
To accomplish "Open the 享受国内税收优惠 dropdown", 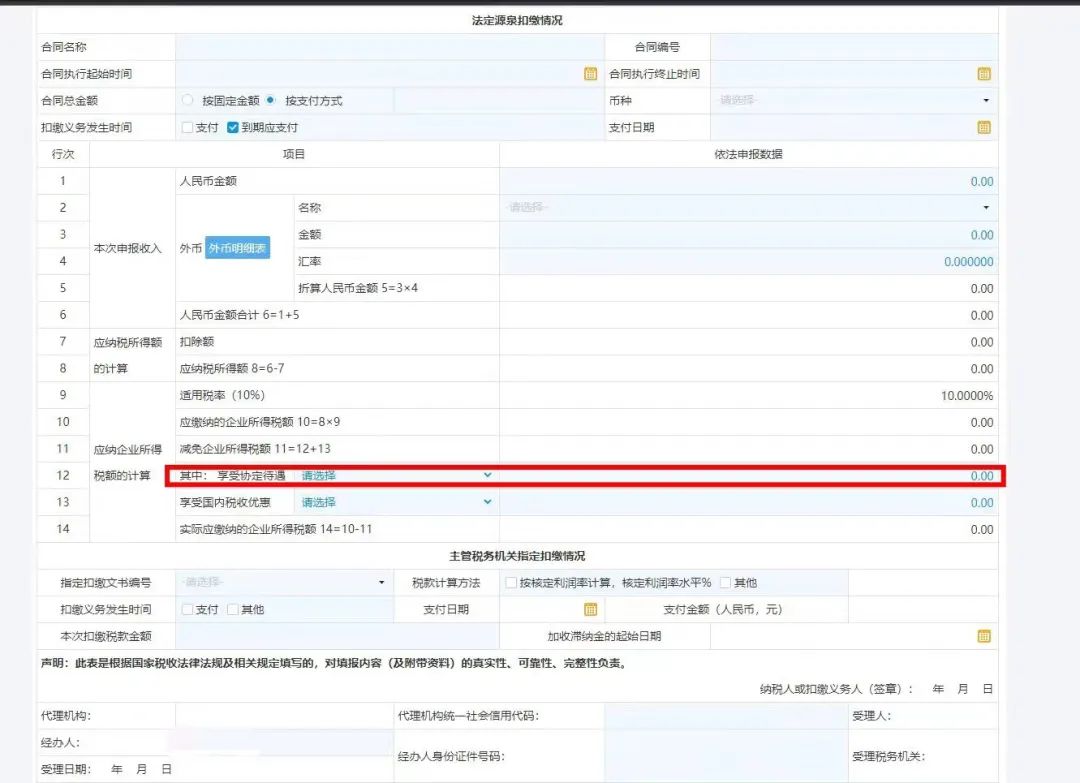I will click(x=396, y=502).
